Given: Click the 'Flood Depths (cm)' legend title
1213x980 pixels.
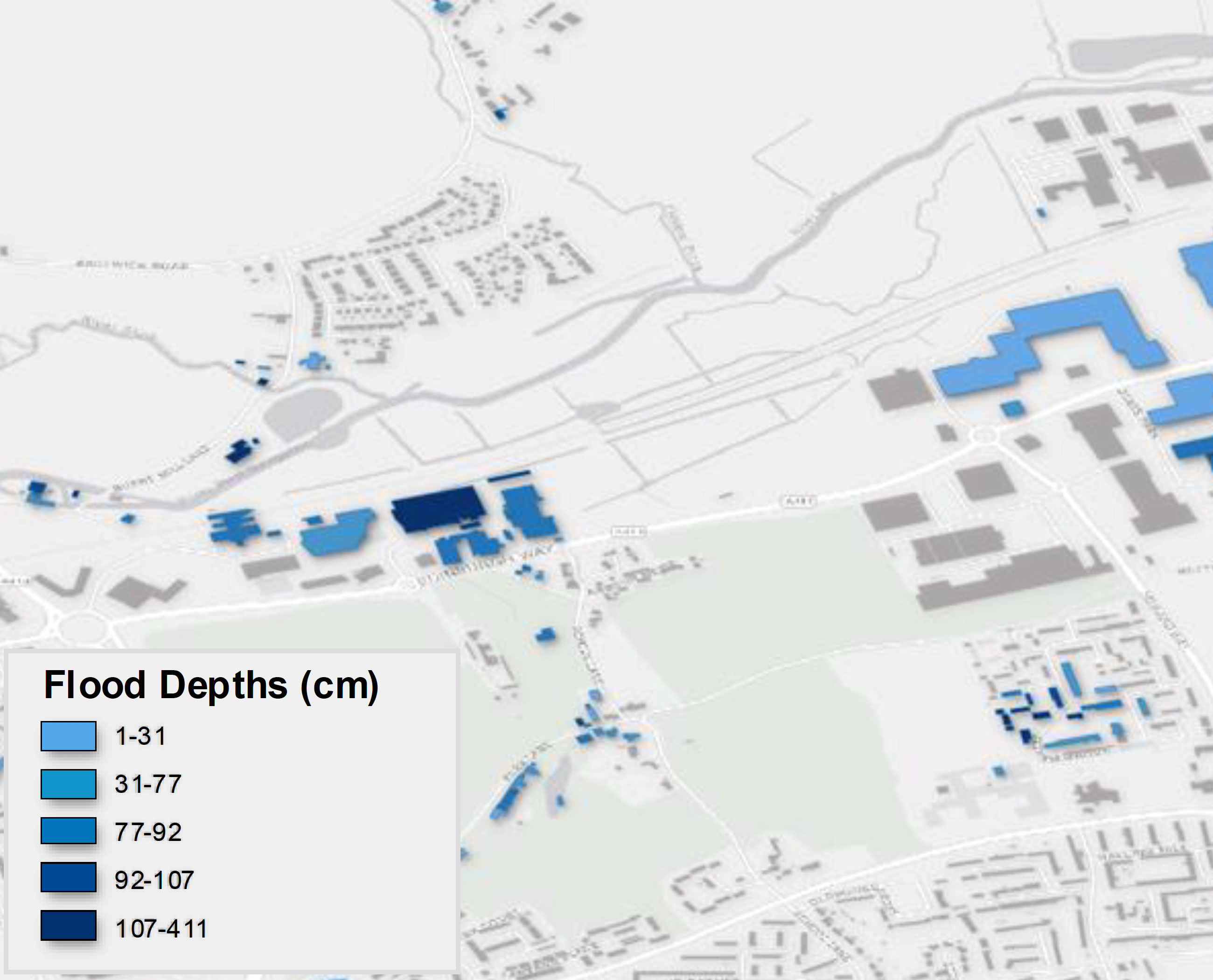Looking at the screenshot, I should (211, 686).
